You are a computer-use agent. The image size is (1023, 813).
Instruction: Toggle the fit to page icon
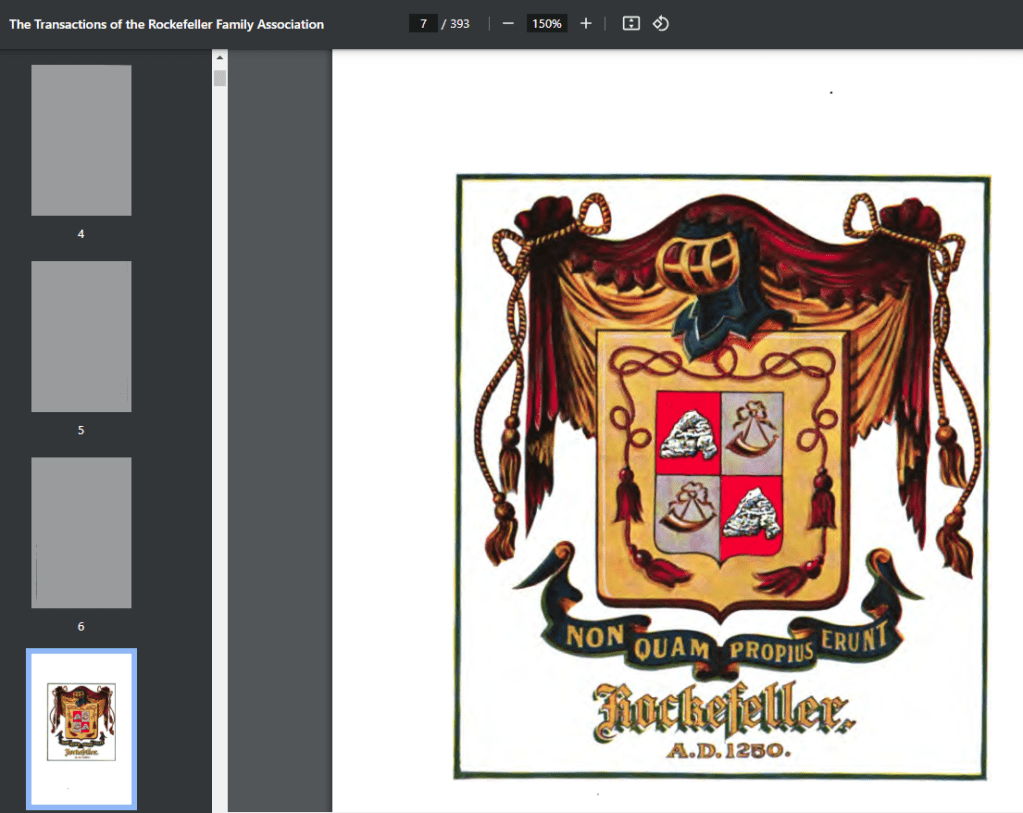point(631,24)
